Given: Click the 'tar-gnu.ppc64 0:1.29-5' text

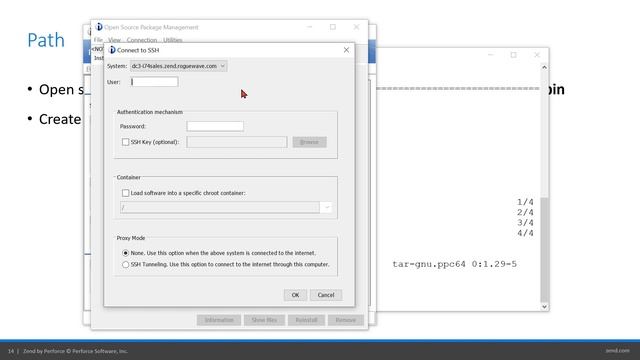Looking at the screenshot, I should coord(454,264).
